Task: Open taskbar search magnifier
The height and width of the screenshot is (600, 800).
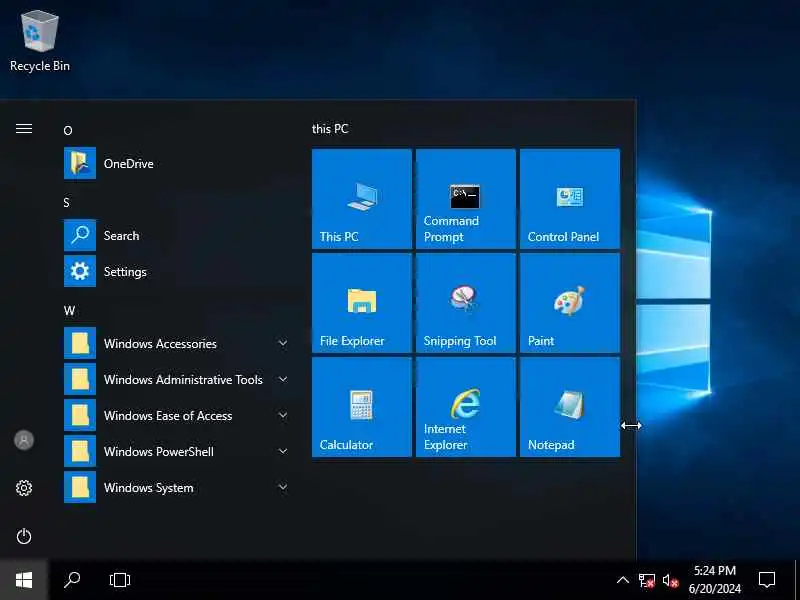Action: 72,580
